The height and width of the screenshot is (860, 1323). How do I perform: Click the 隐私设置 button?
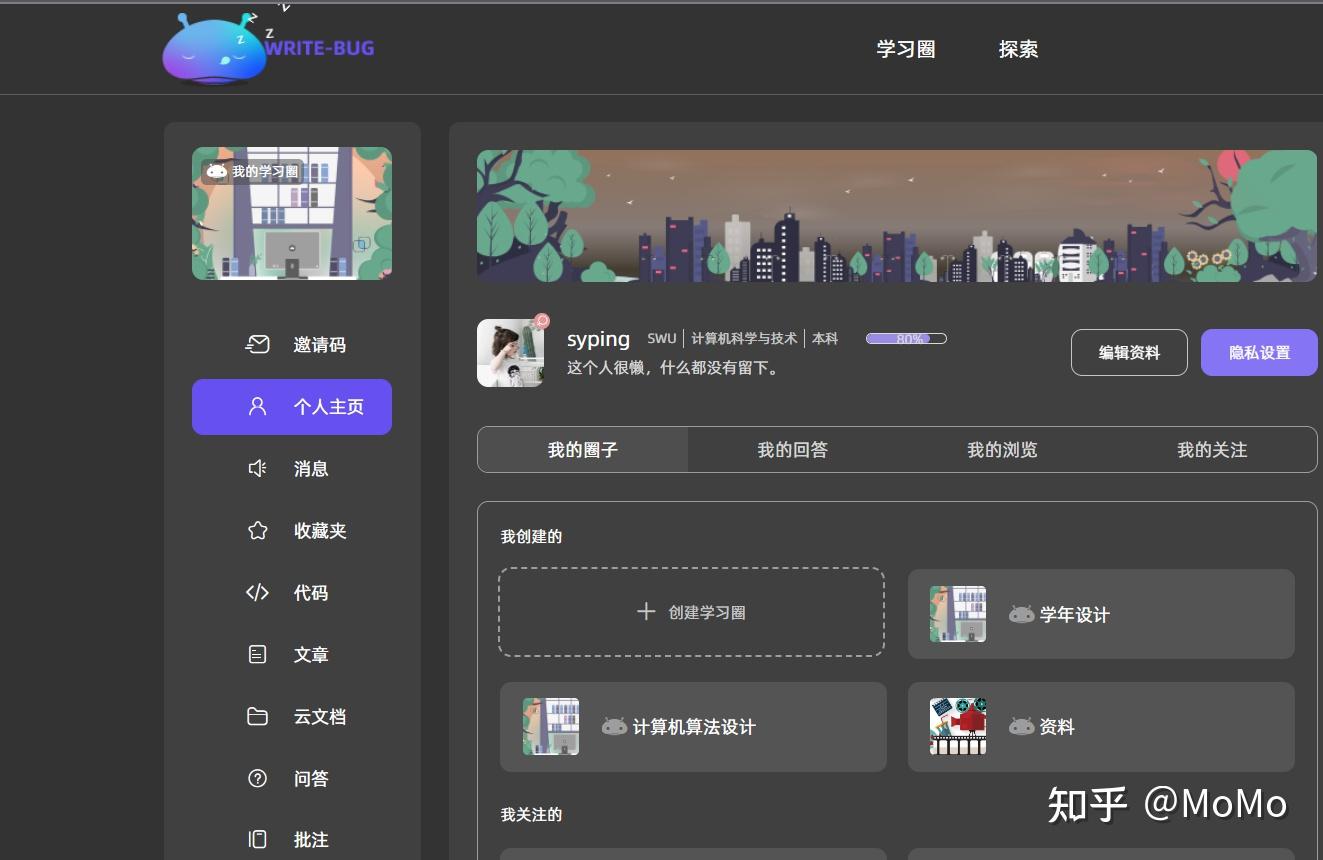click(x=1259, y=352)
